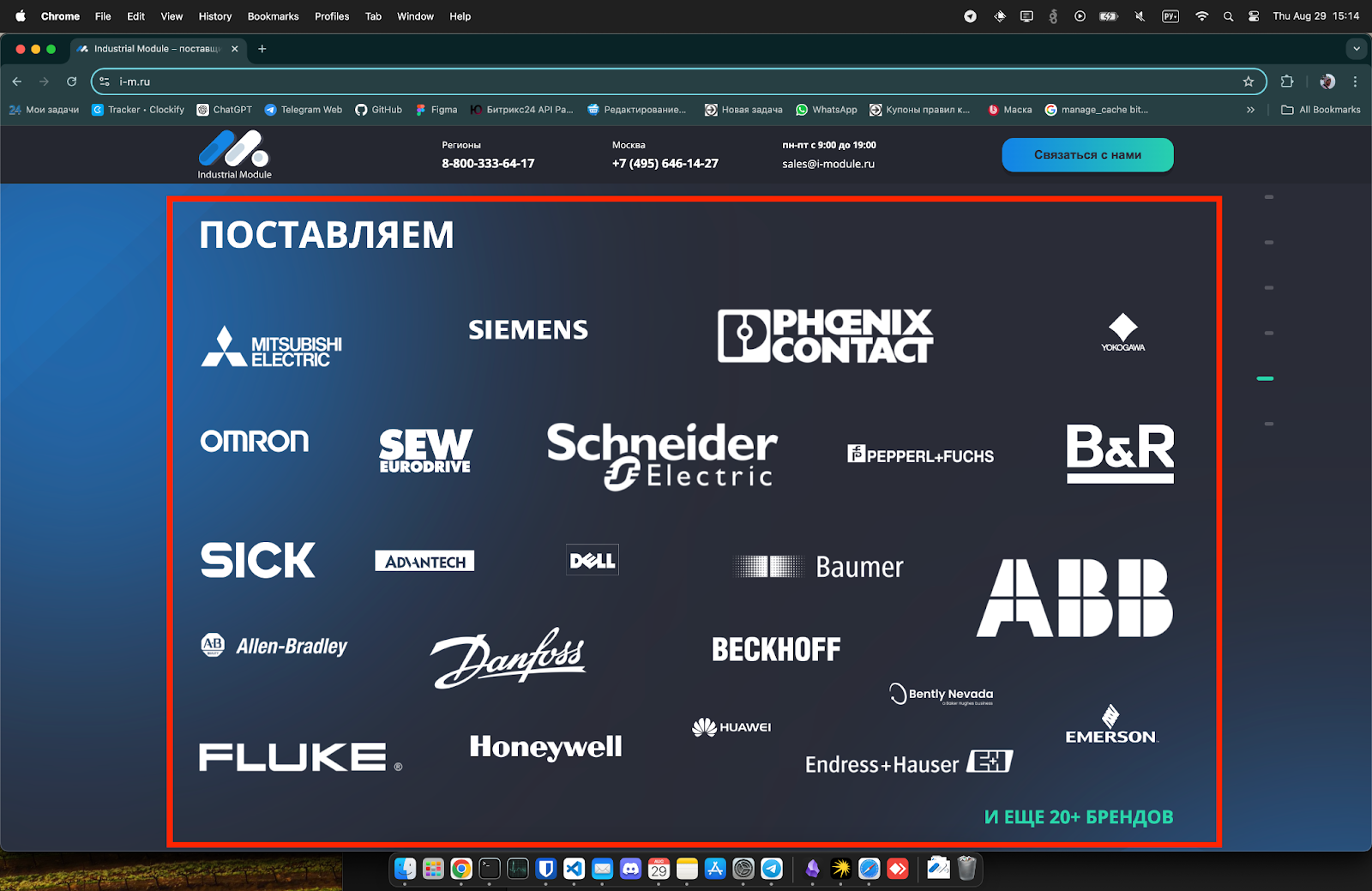Open the Mitsubishi Electric brand logo
This screenshot has height=891, width=1372.
(x=271, y=346)
